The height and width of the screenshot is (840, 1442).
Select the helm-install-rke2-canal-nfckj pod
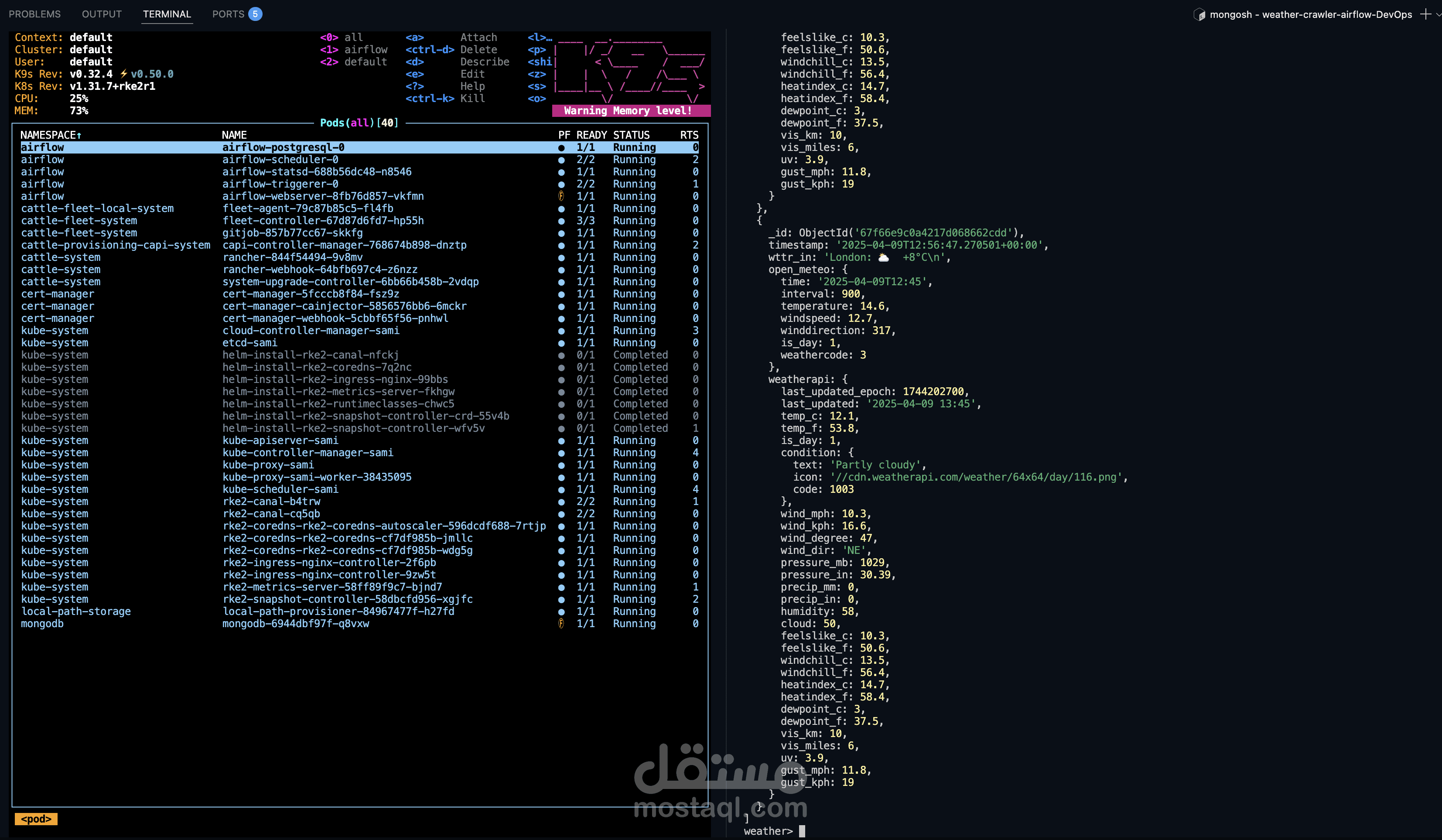coord(311,355)
